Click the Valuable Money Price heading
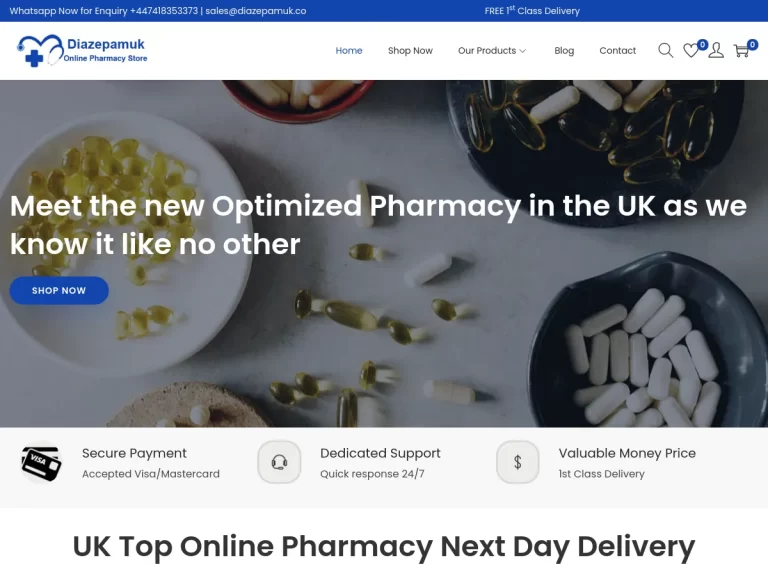Image resolution: width=768 pixels, height=576 pixels. (627, 454)
